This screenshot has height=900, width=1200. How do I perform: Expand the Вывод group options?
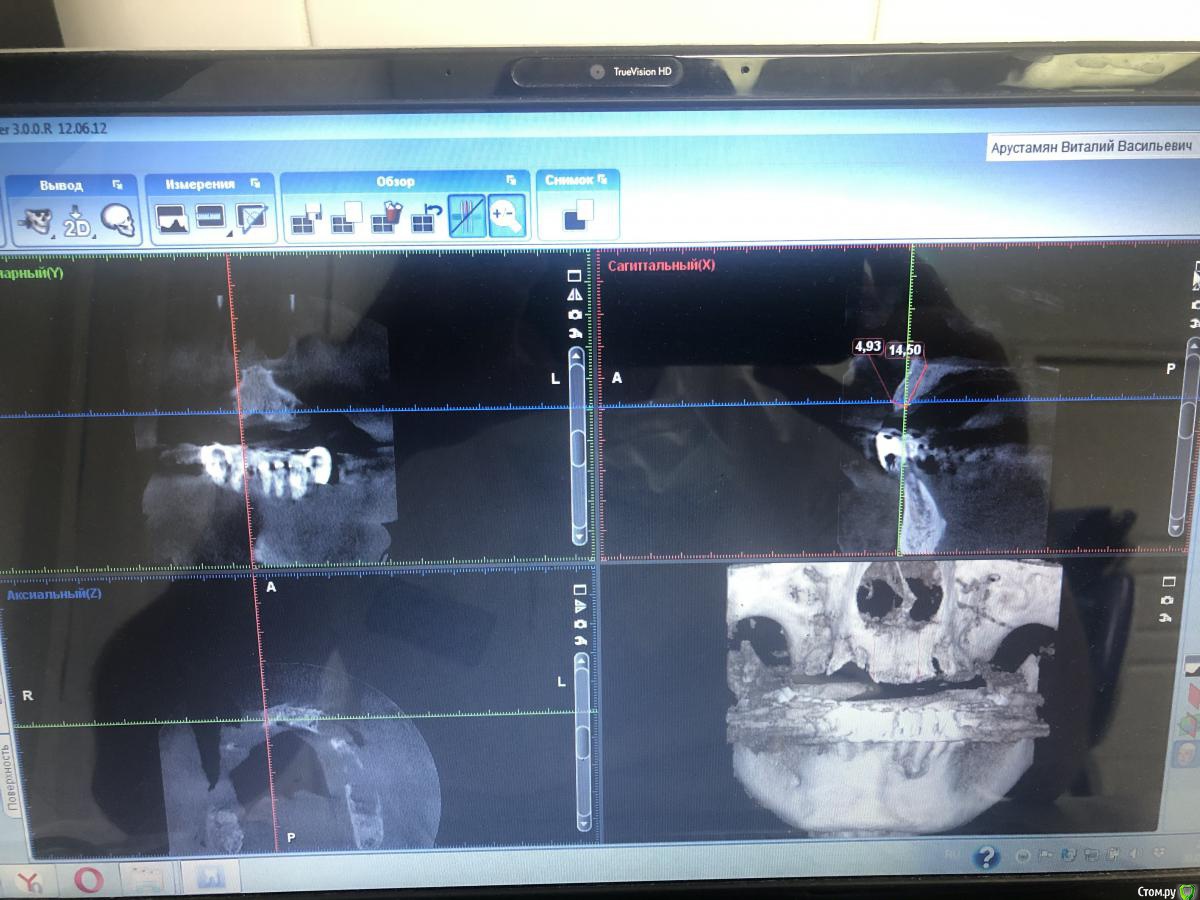coord(117,185)
